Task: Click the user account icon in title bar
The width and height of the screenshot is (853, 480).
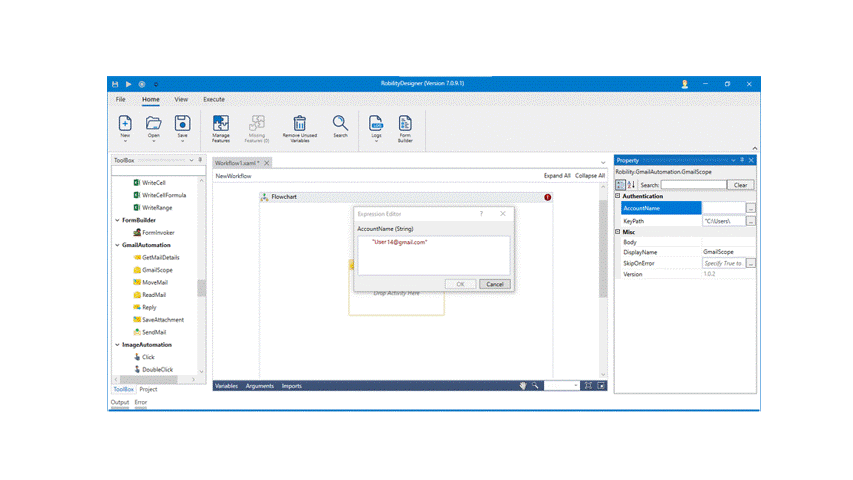Action: tap(685, 84)
